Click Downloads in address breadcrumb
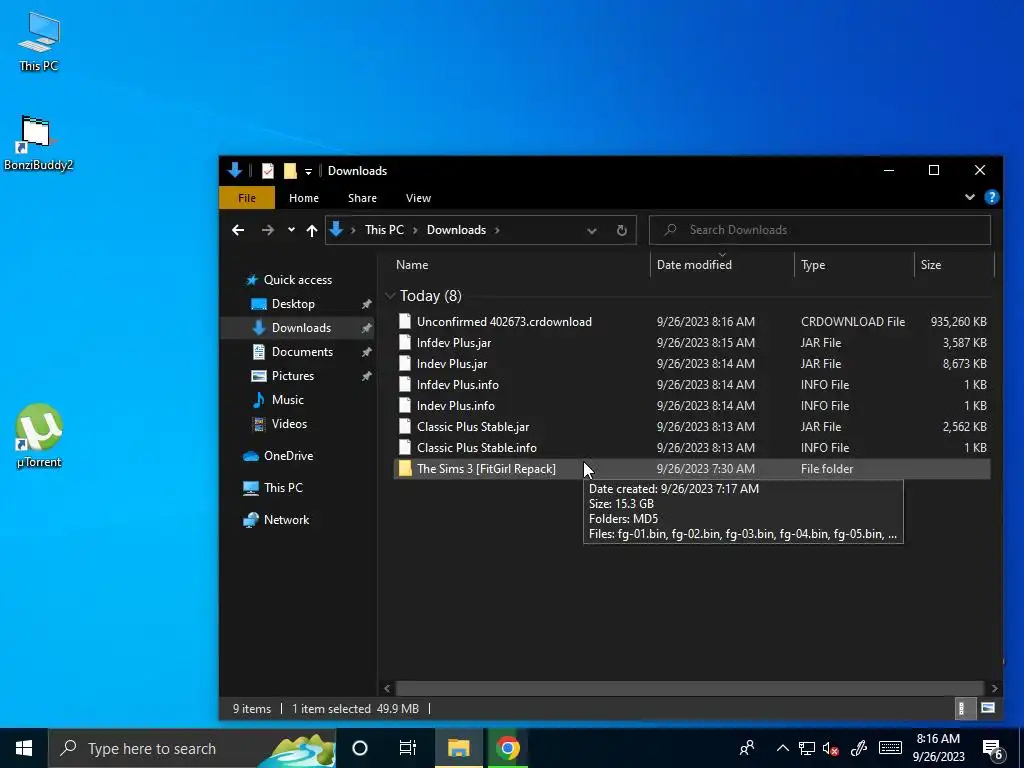1024x768 pixels. point(456,230)
